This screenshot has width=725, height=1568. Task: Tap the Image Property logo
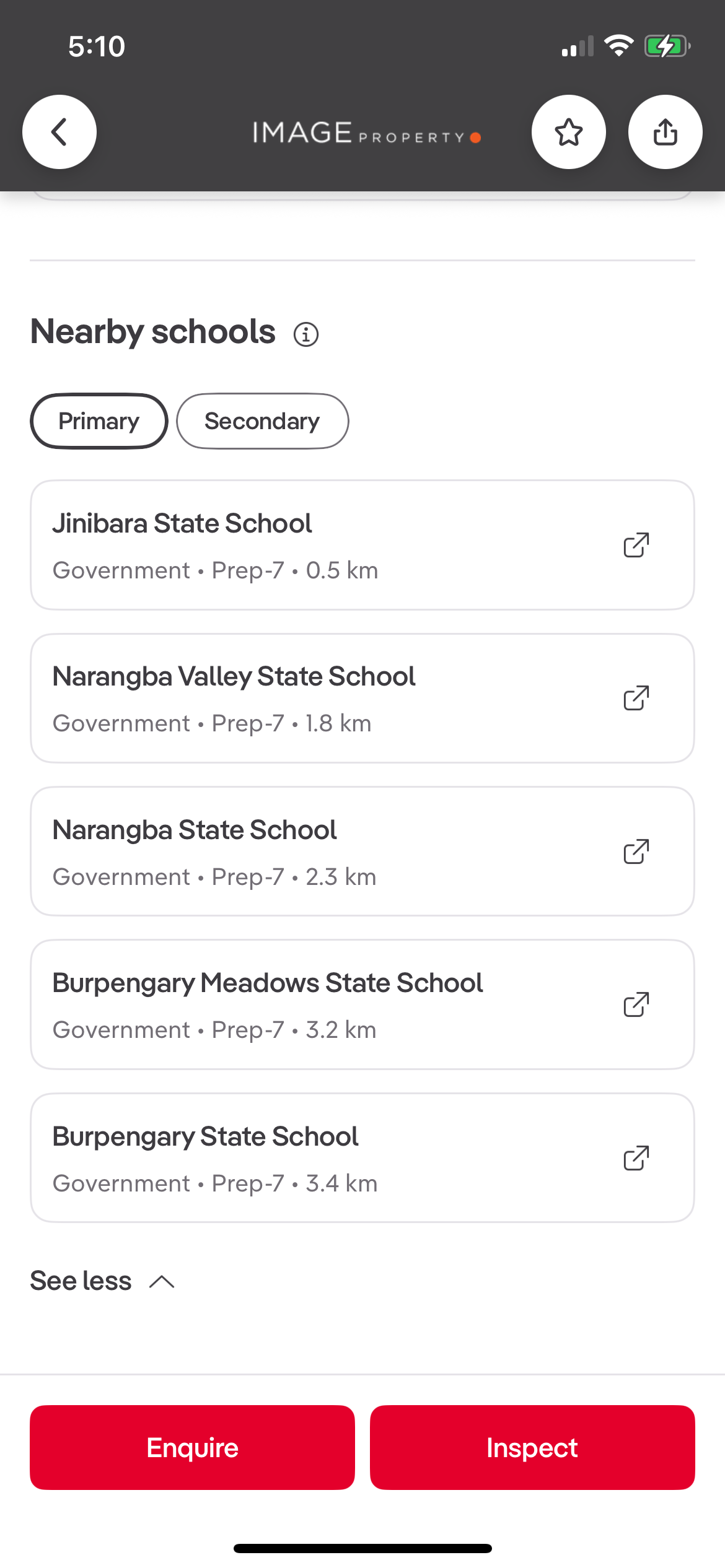pyautogui.click(x=366, y=133)
